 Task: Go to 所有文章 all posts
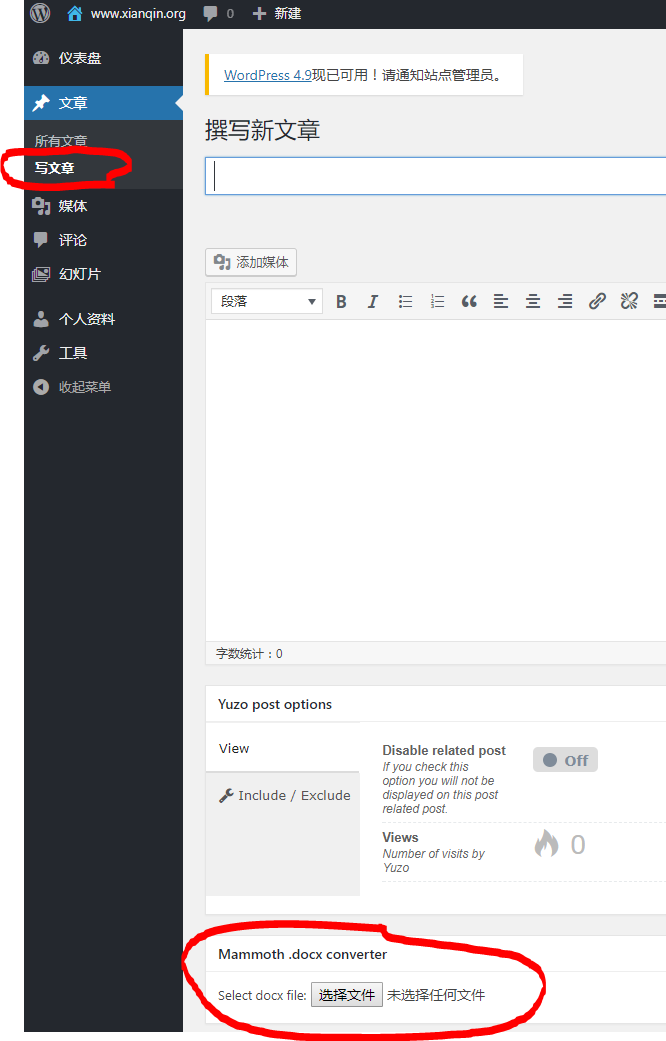click(61, 141)
